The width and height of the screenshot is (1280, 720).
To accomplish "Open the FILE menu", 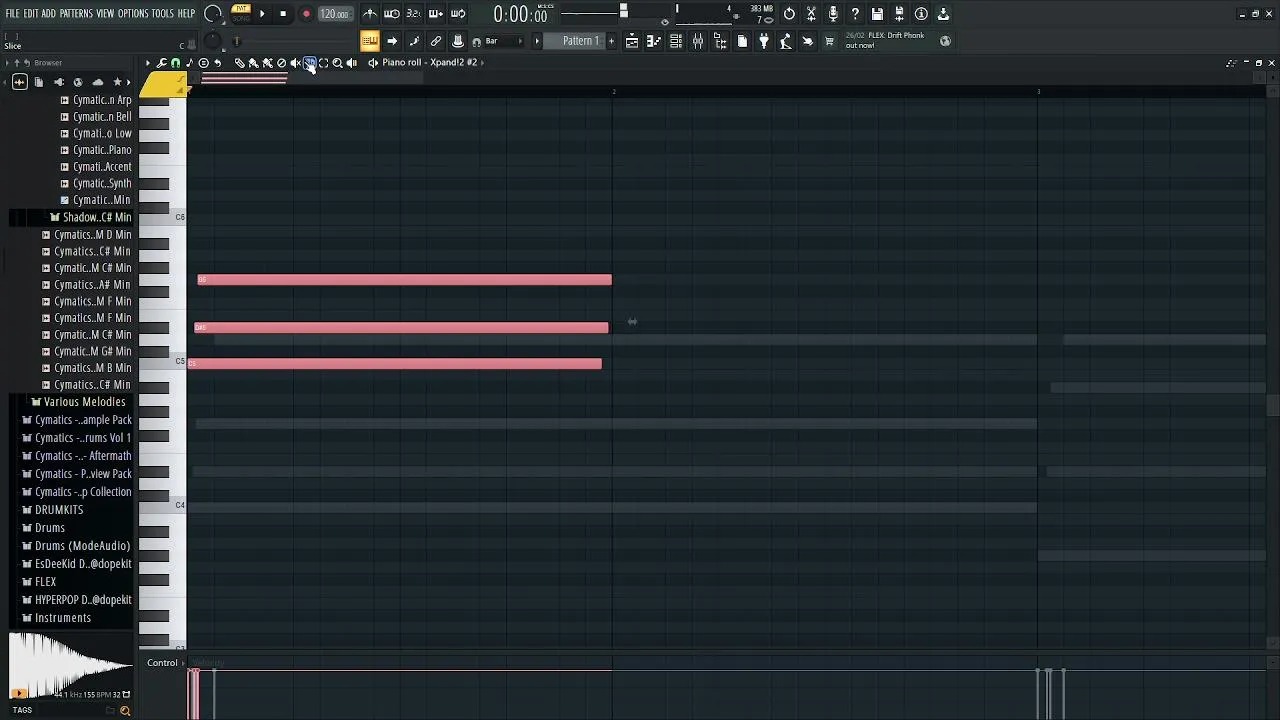I will (13, 14).
